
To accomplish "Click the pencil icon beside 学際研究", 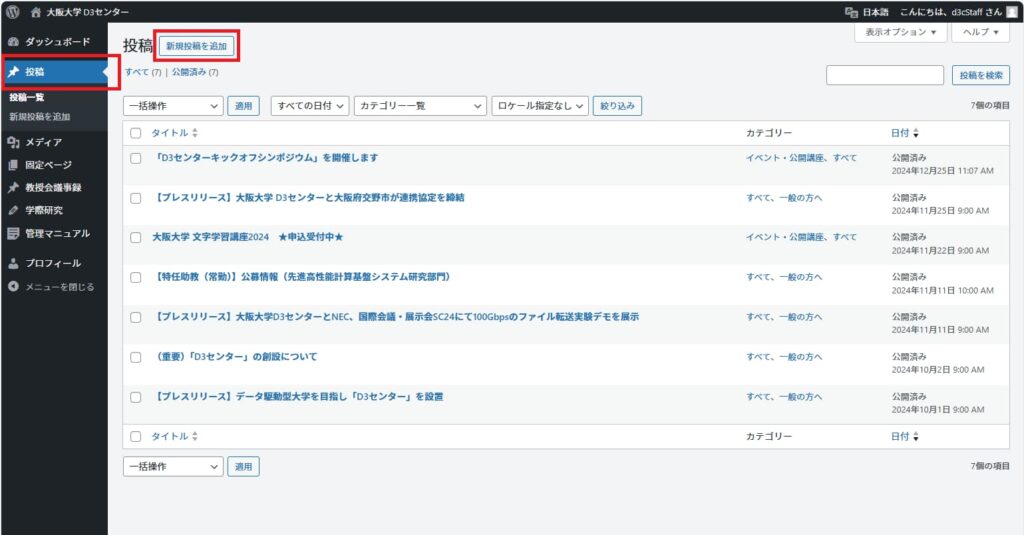I will point(13,210).
